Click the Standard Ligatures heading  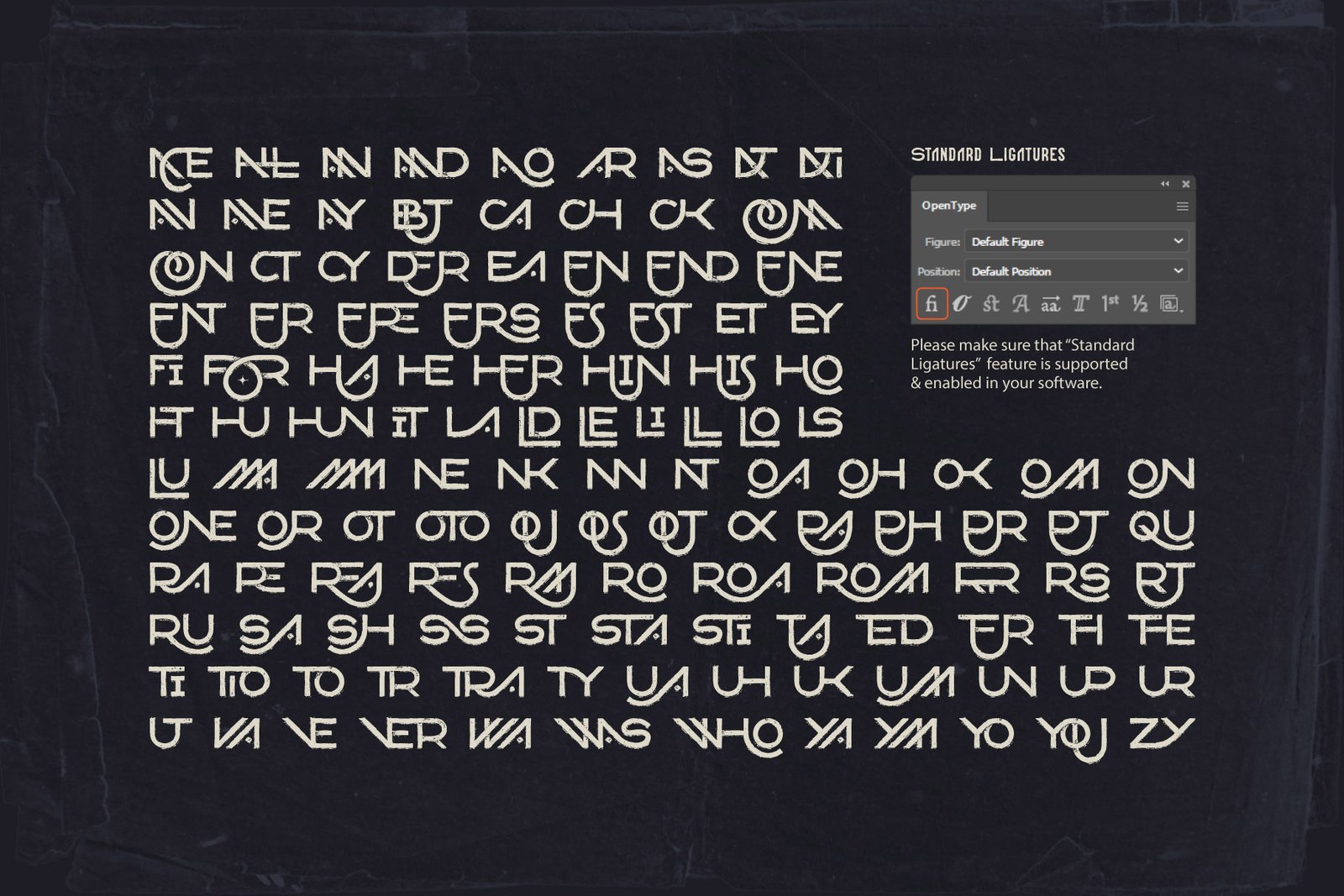click(x=988, y=155)
